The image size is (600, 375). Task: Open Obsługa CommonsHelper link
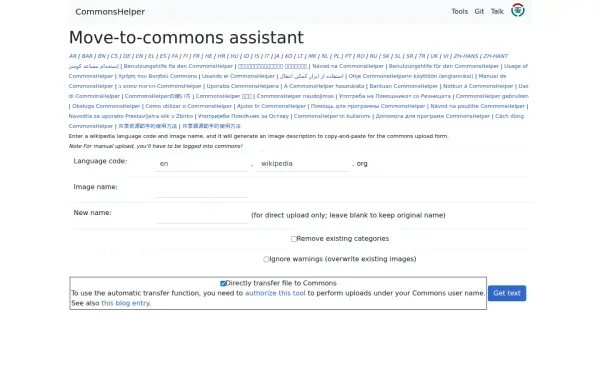click(106, 106)
